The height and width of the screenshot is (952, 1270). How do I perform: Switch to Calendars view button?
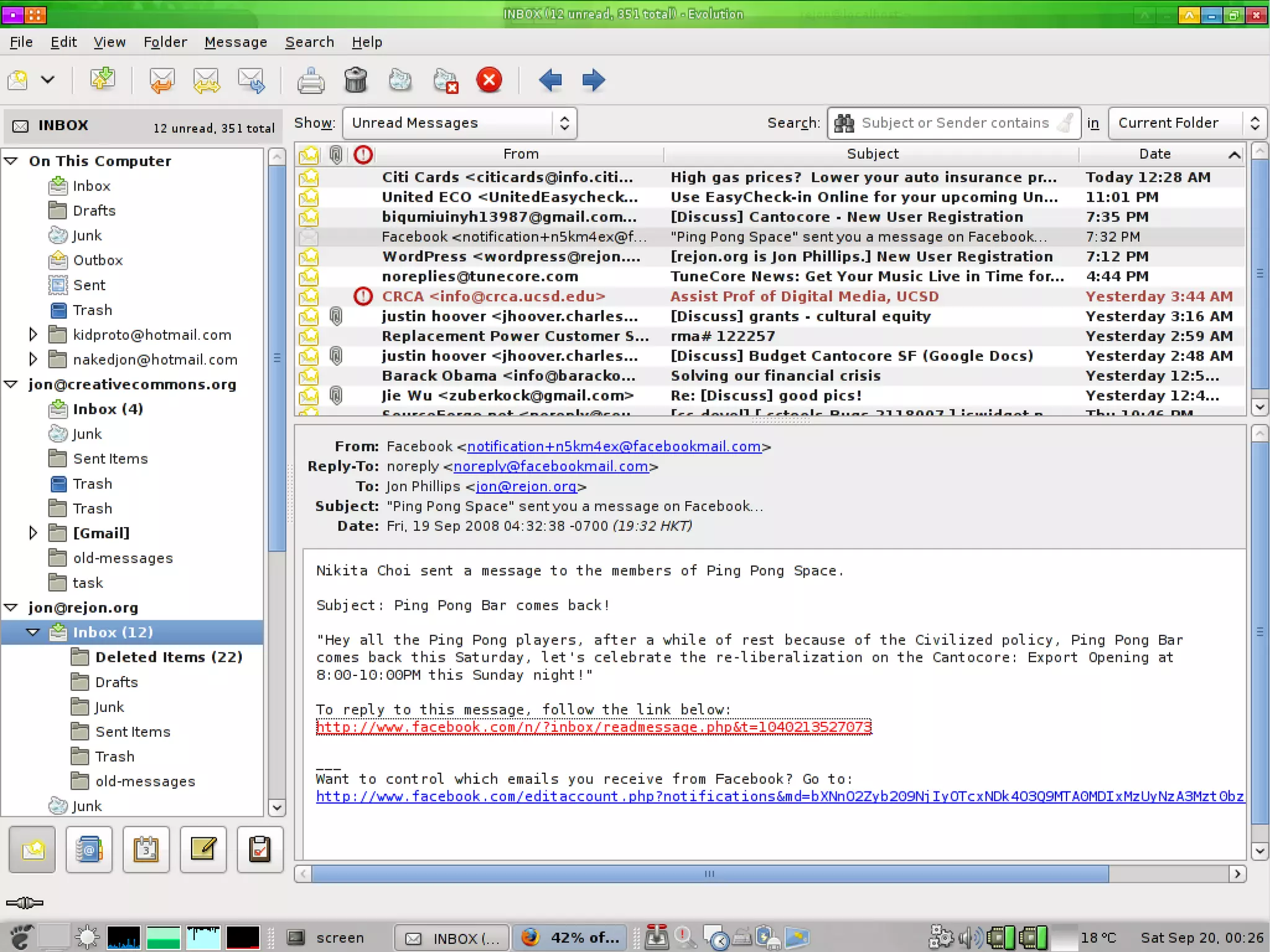(x=146, y=850)
